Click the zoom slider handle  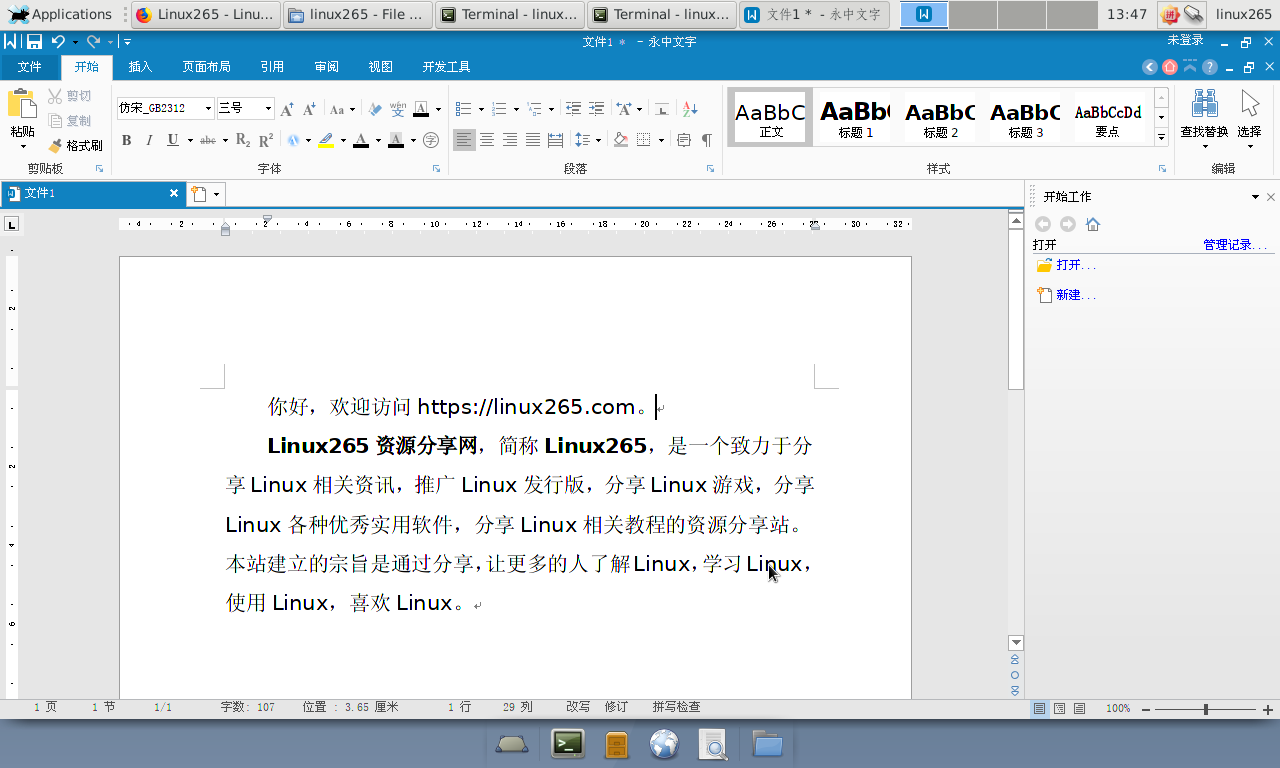[1206, 709]
